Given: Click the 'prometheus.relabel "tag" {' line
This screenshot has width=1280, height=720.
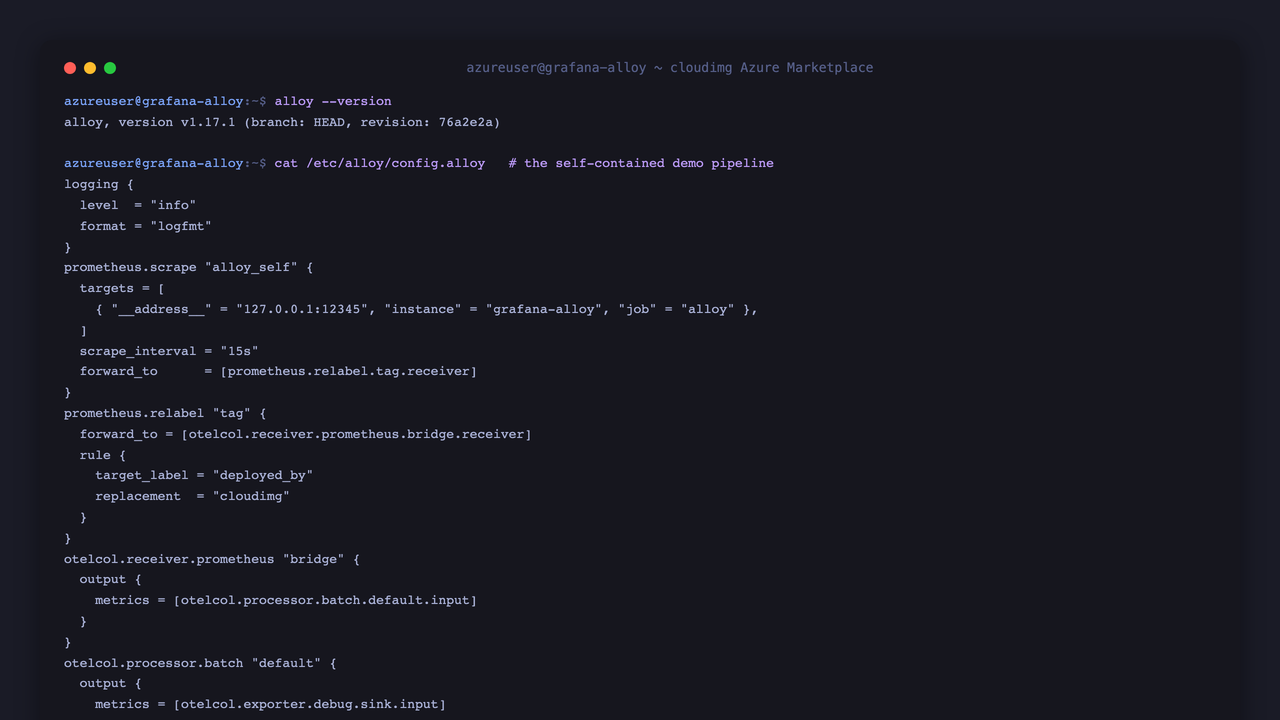Looking at the screenshot, I should tap(165, 413).
